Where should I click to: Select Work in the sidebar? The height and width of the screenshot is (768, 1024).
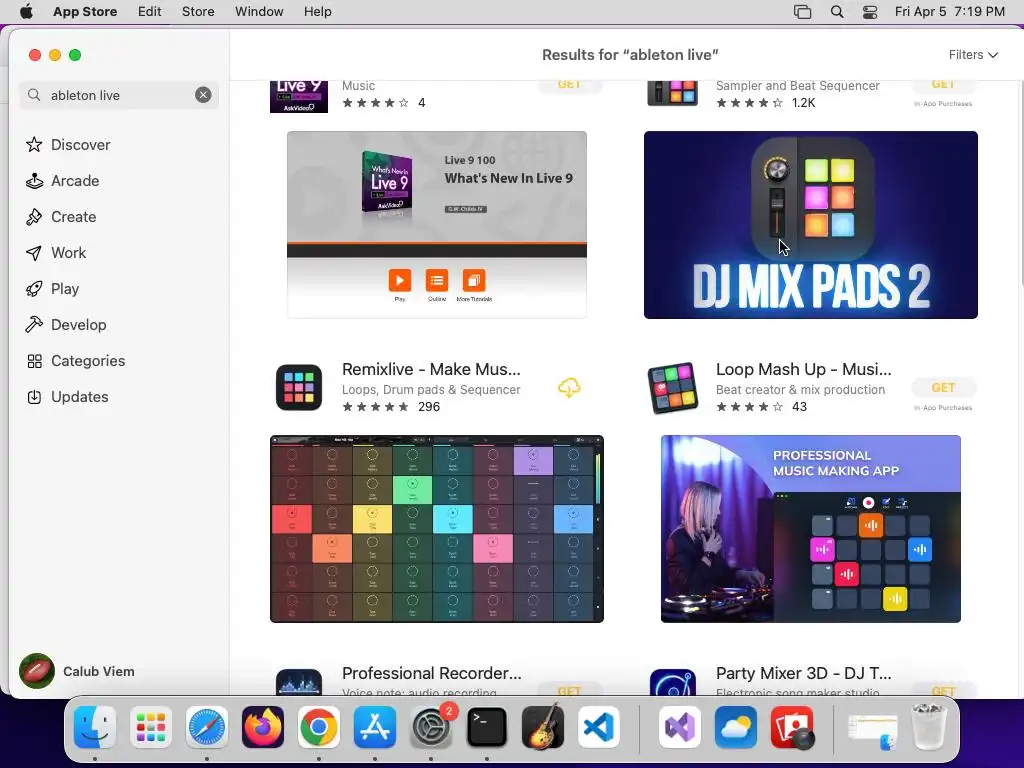[x=57, y=253]
